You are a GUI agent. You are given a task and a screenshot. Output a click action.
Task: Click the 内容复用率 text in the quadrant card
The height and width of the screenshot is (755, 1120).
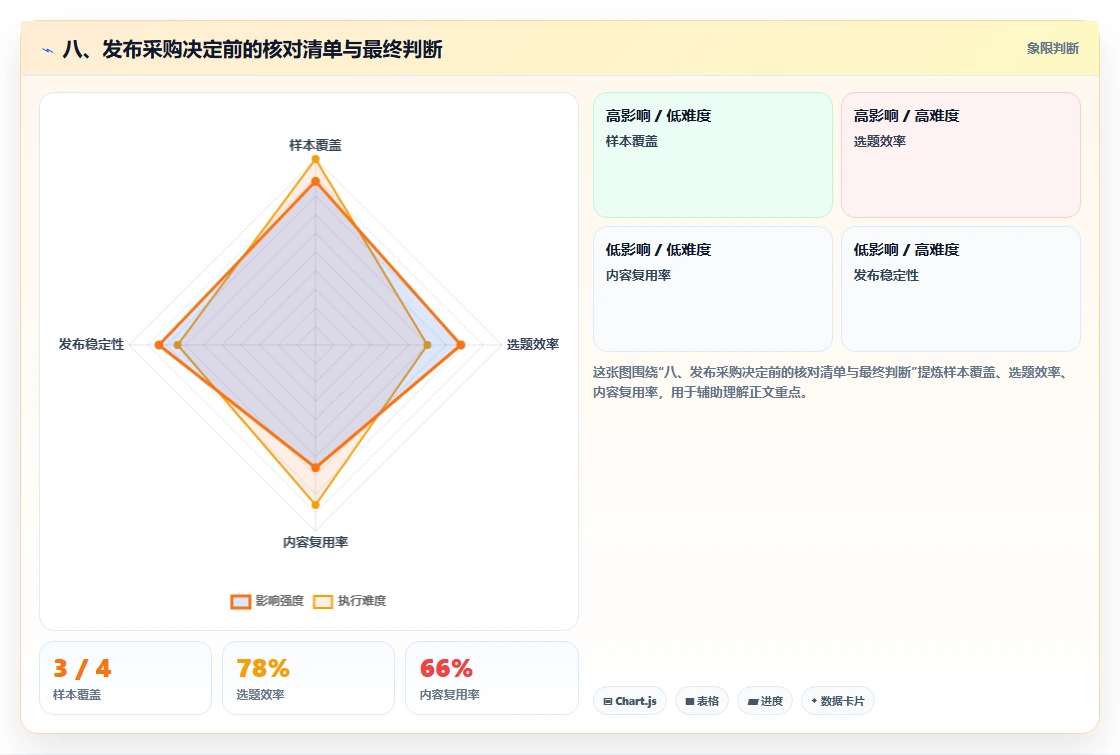638,275
